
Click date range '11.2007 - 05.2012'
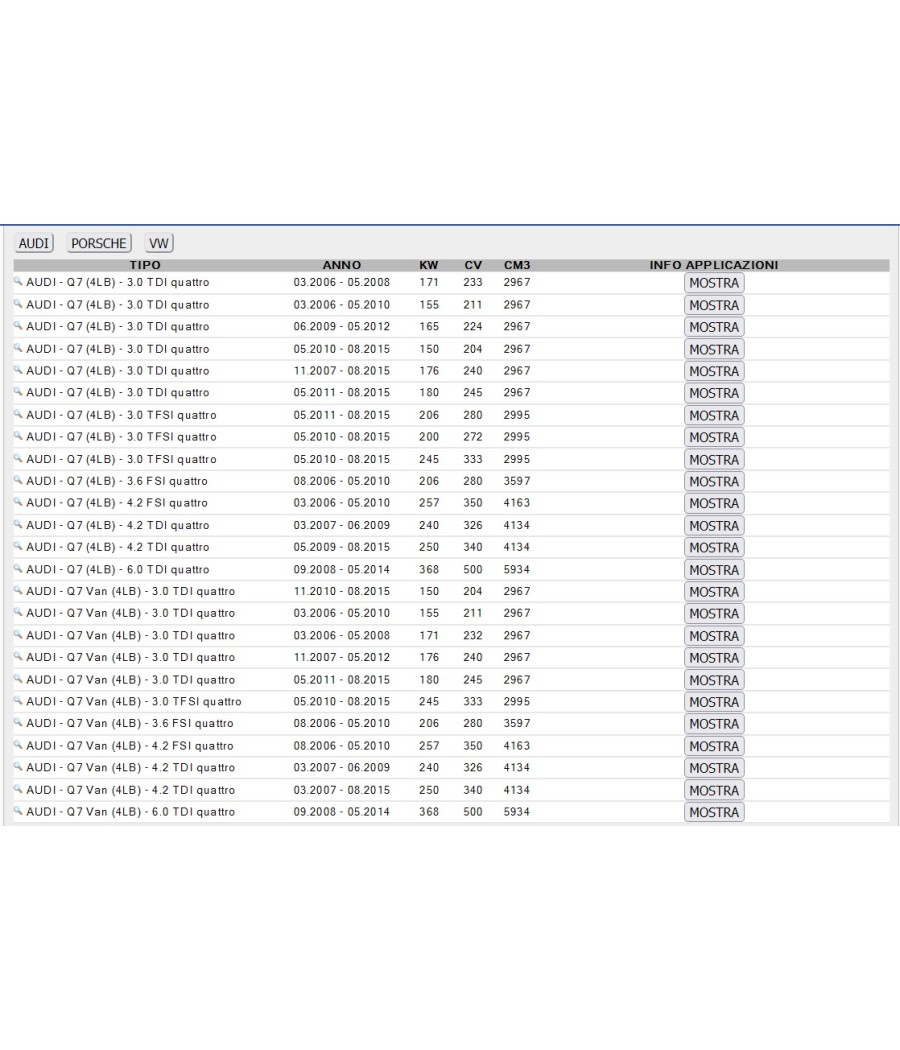(x=342, y=657)
